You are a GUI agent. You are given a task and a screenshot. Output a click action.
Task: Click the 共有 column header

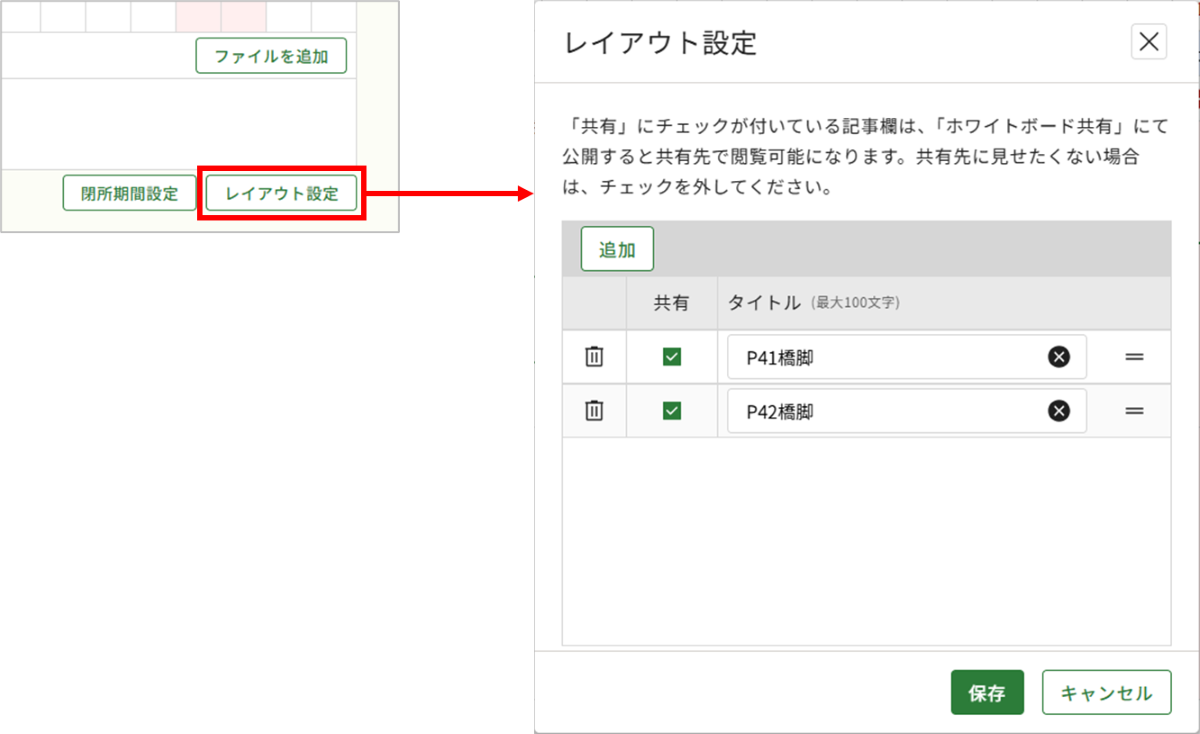tap(672, 303)
